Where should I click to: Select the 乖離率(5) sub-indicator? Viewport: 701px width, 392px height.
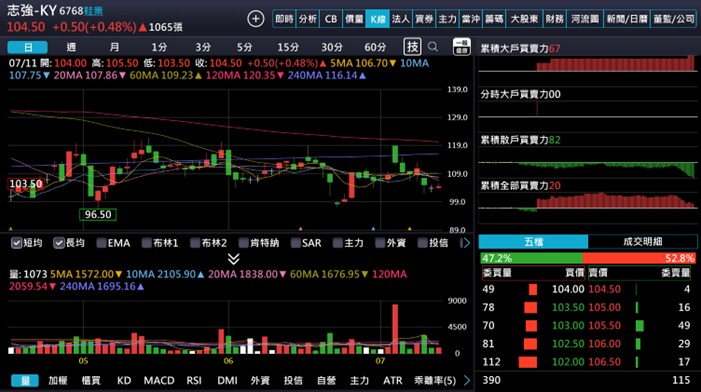[435, 380]
